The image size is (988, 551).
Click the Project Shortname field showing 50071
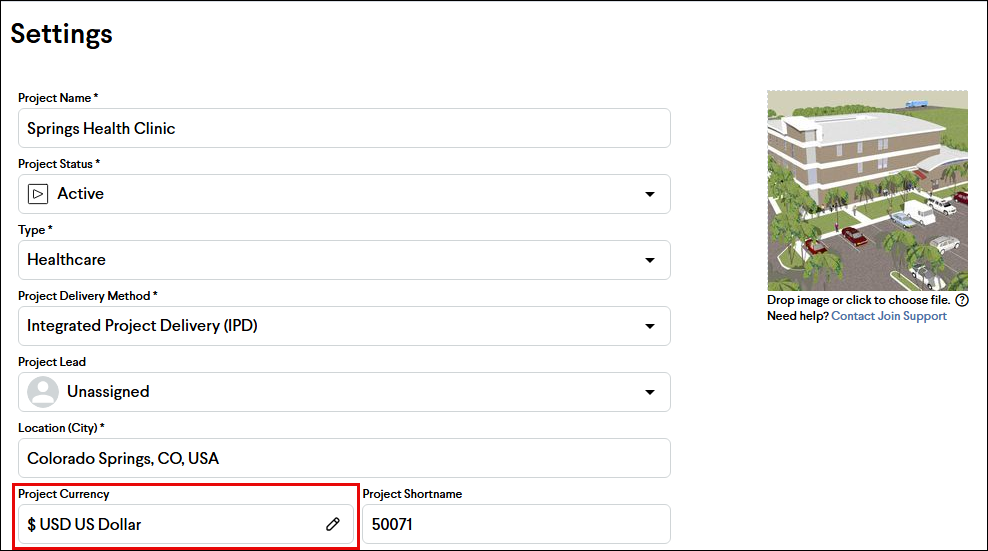click(516, 524)
